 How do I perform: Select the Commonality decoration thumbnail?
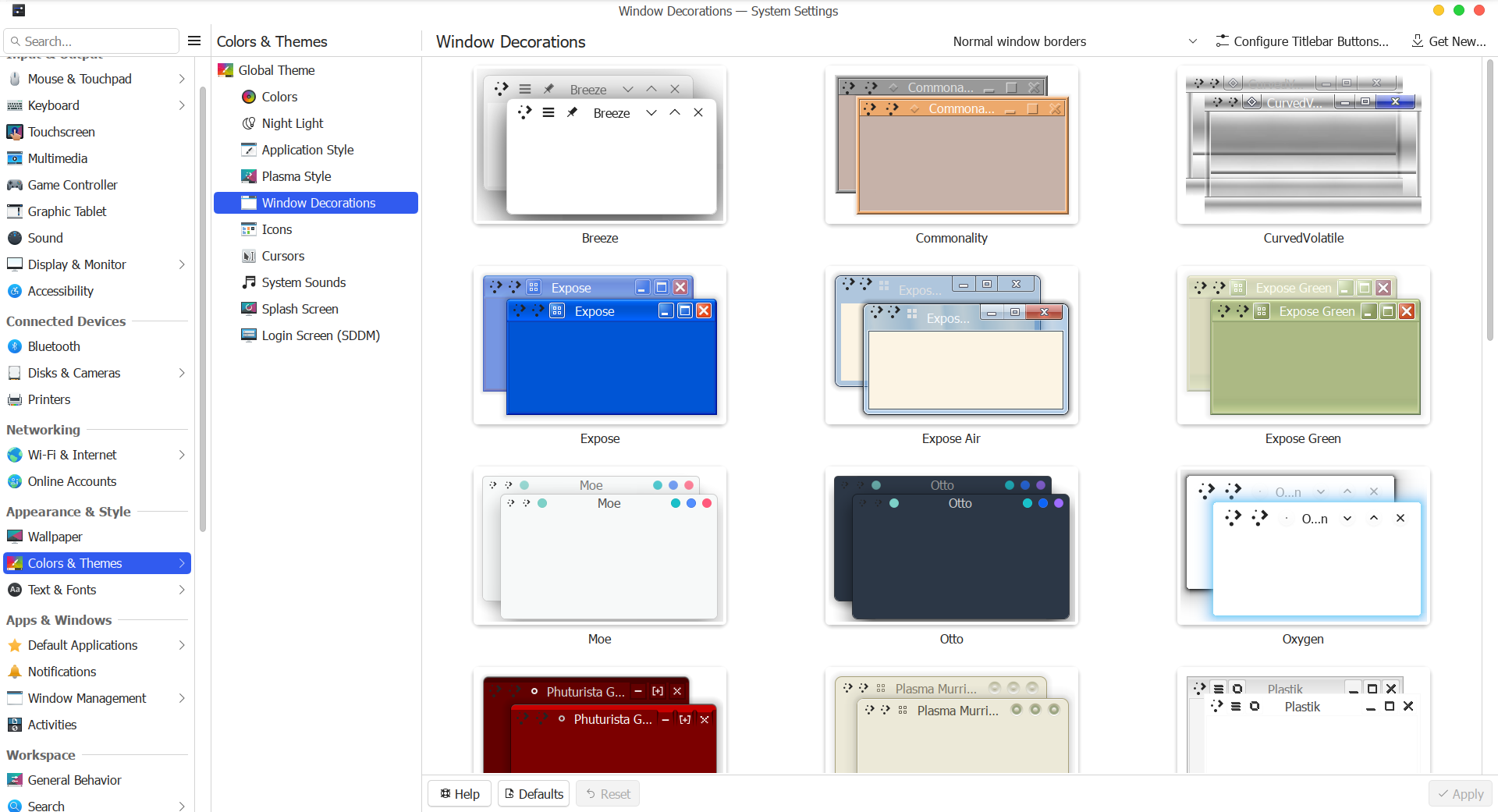[952, 146]
